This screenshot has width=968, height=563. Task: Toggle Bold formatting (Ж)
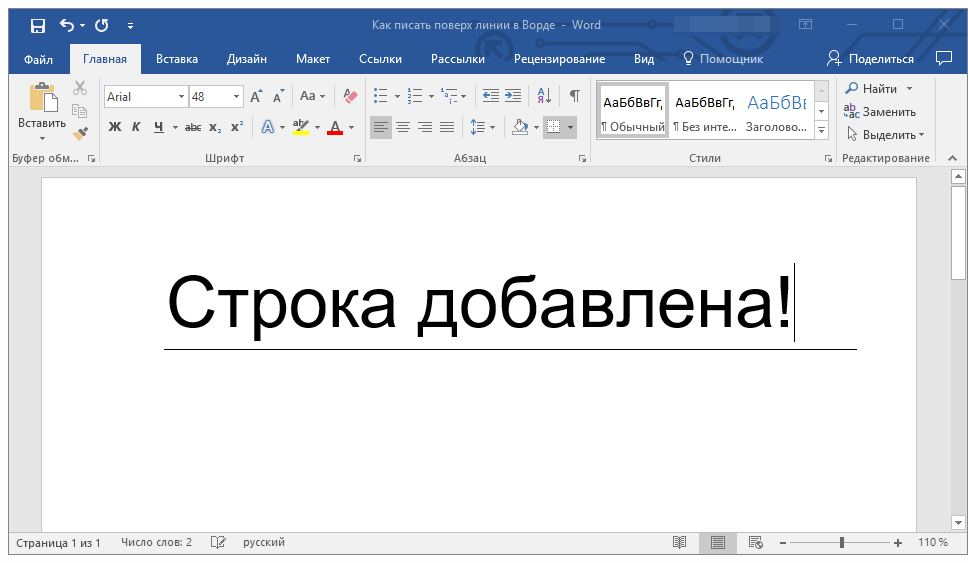[x=114, y=127]
